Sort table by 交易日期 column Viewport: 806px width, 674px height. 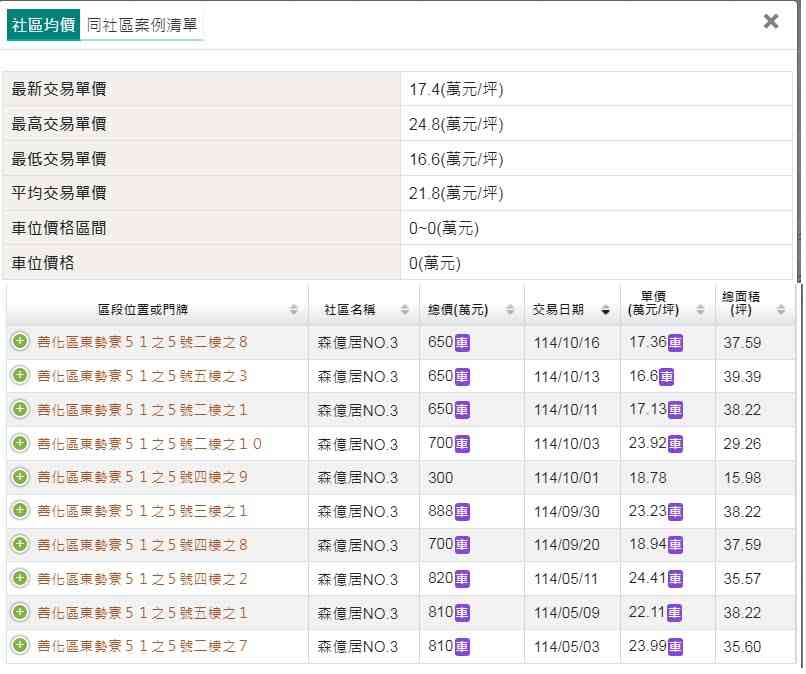pyautogui.click(x=570, y=310)
